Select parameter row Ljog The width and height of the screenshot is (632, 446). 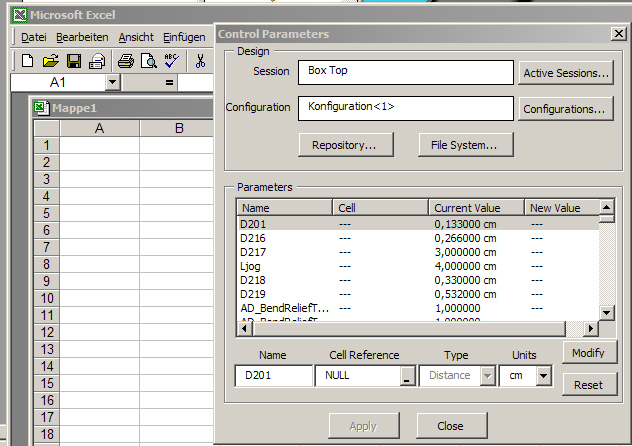(418, 266)
